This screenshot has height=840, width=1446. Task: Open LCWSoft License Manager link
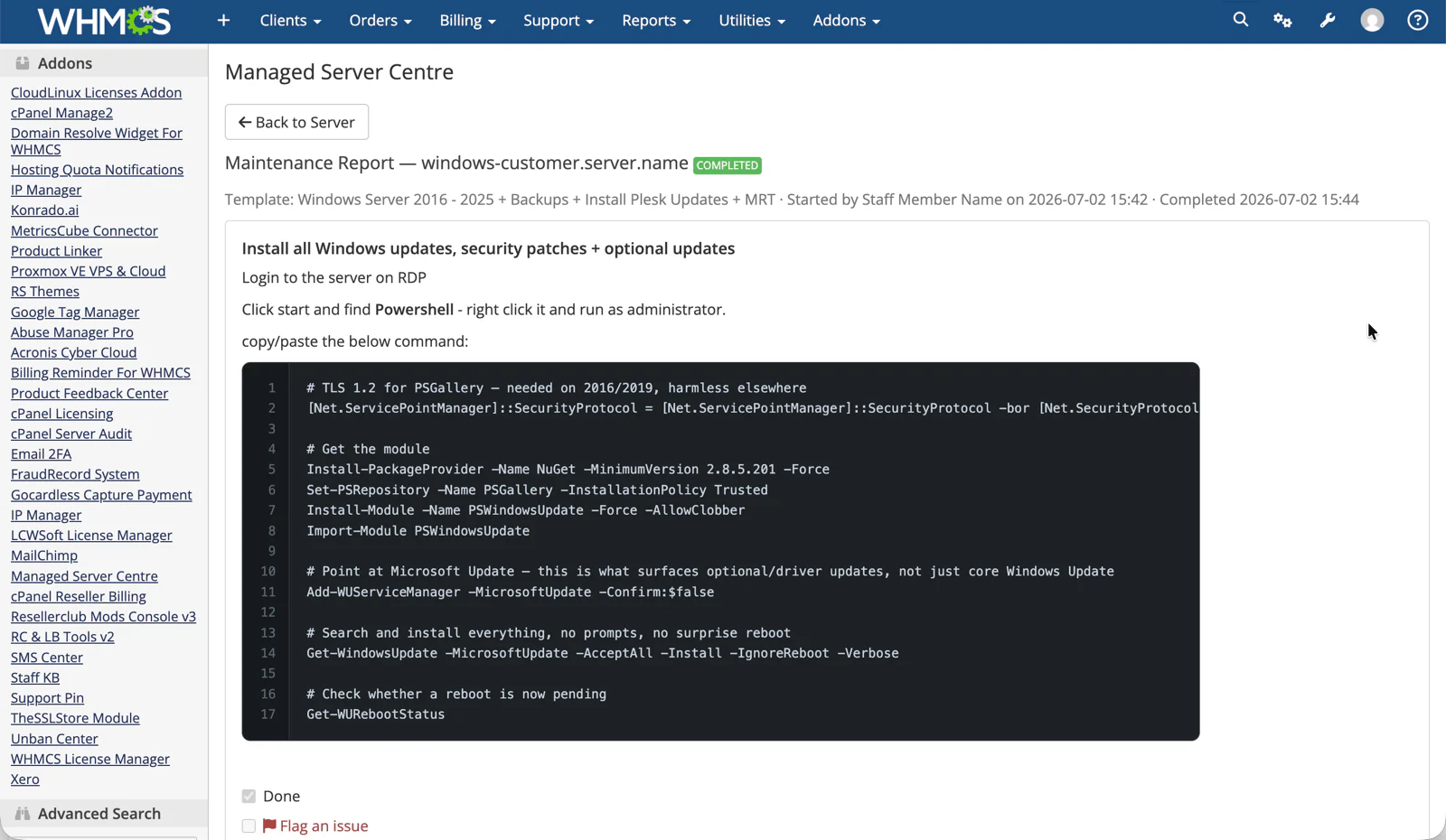pyautogui.click(x=91, y=536)
